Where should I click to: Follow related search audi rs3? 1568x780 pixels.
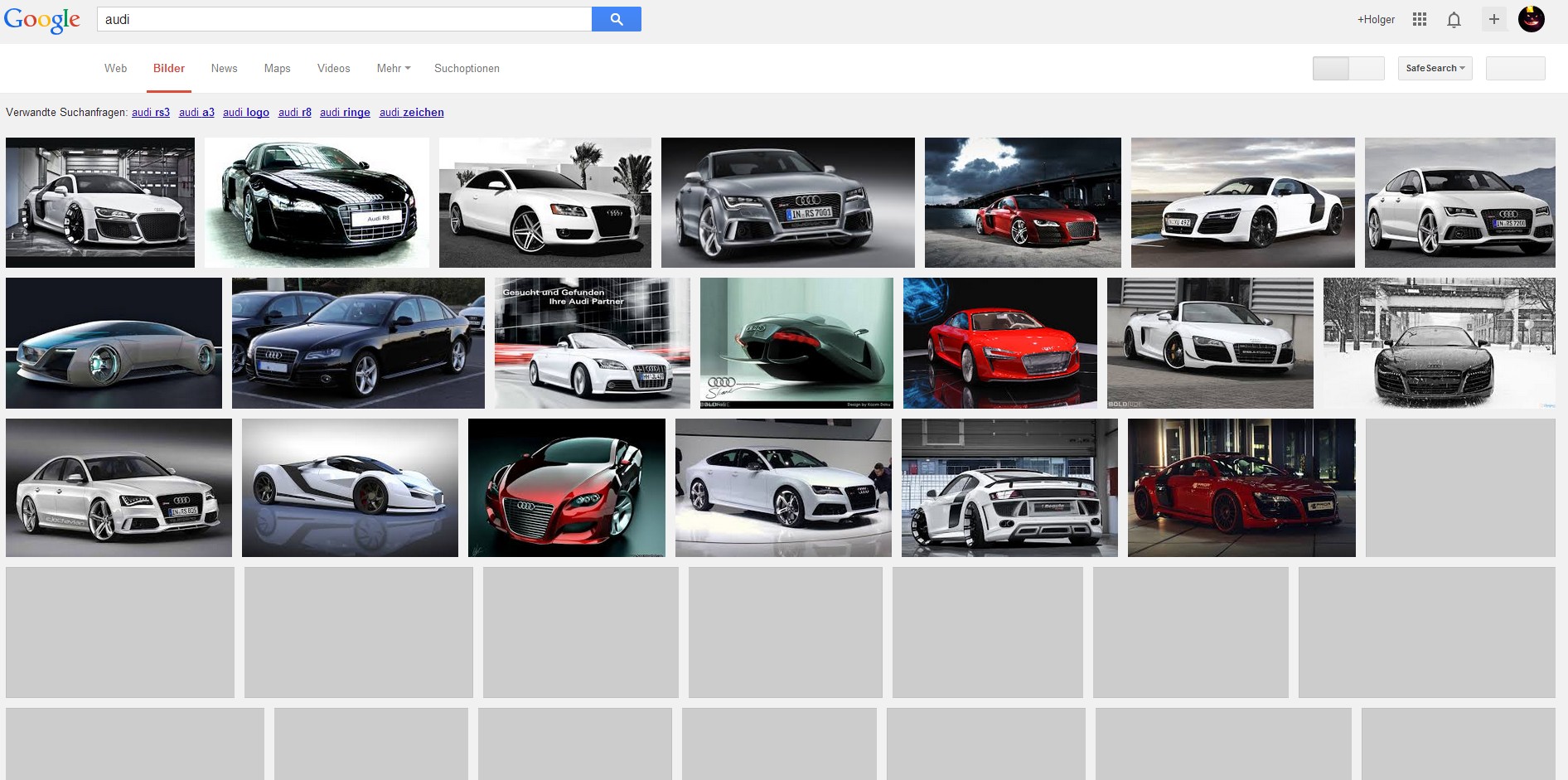click(x=151, y=113)
